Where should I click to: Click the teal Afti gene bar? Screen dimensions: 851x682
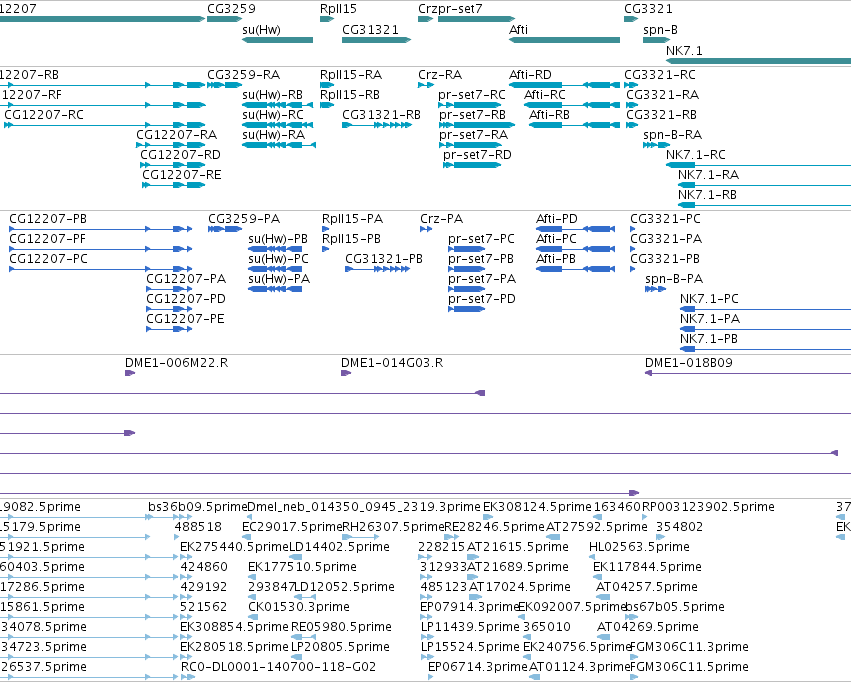point(564,40)
